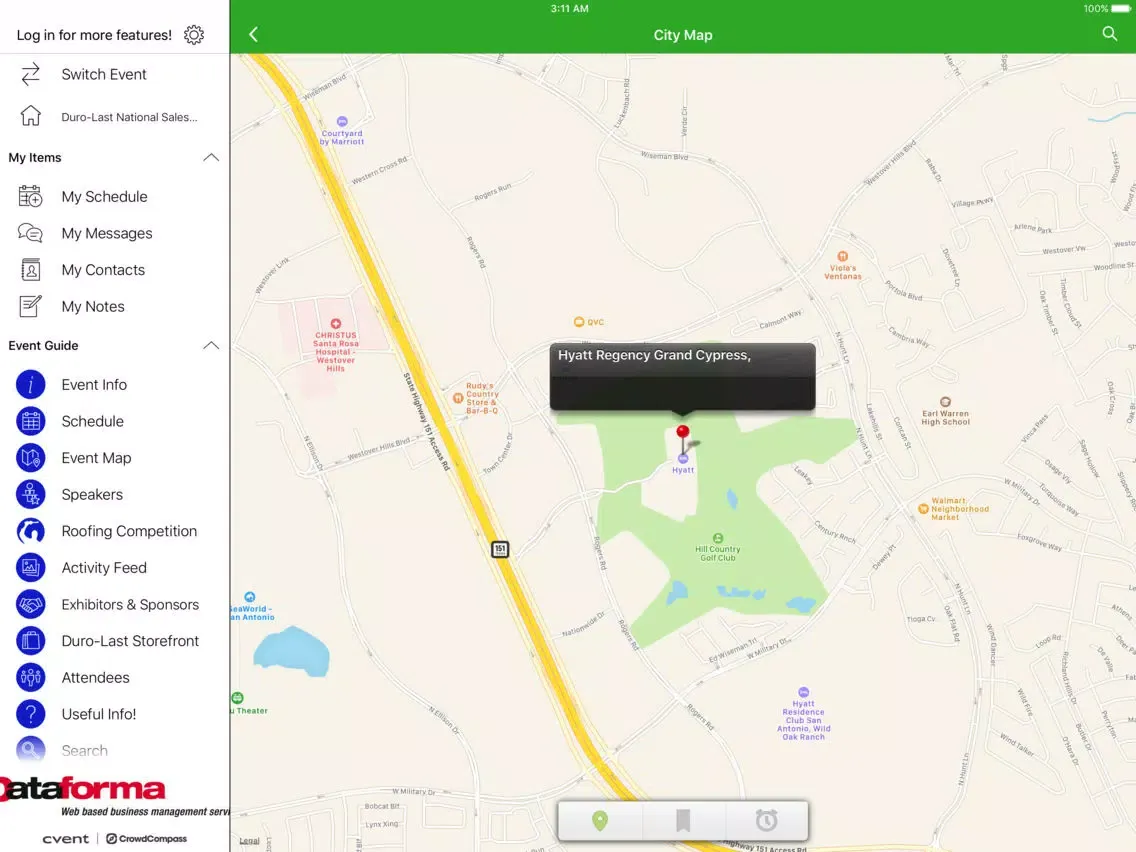Click the Roofing Competition icon
The width and height of the screenshot is (1136, 852).
pyautogui.click(x=30, y=531)
